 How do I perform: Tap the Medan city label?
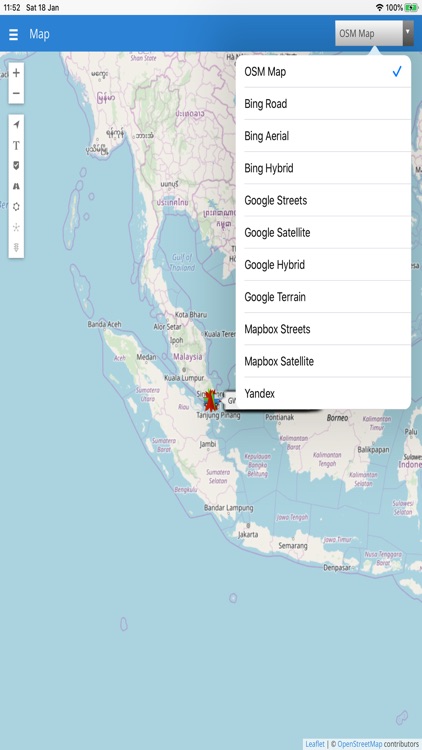coord(146,357)
